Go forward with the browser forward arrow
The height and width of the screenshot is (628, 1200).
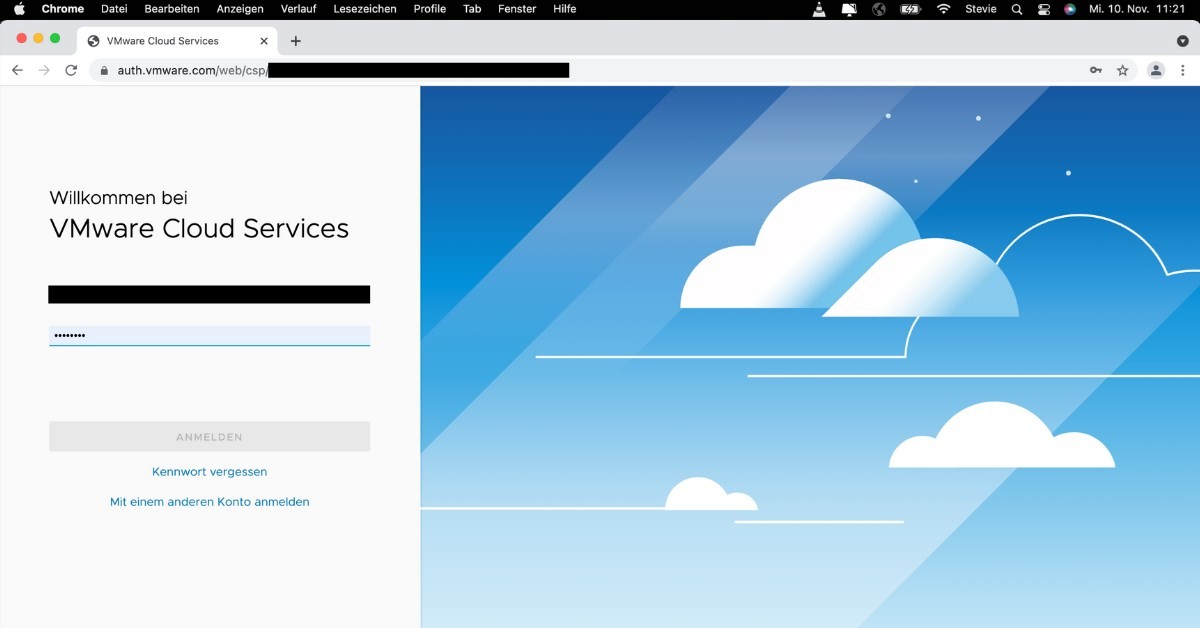click(44, 70)
